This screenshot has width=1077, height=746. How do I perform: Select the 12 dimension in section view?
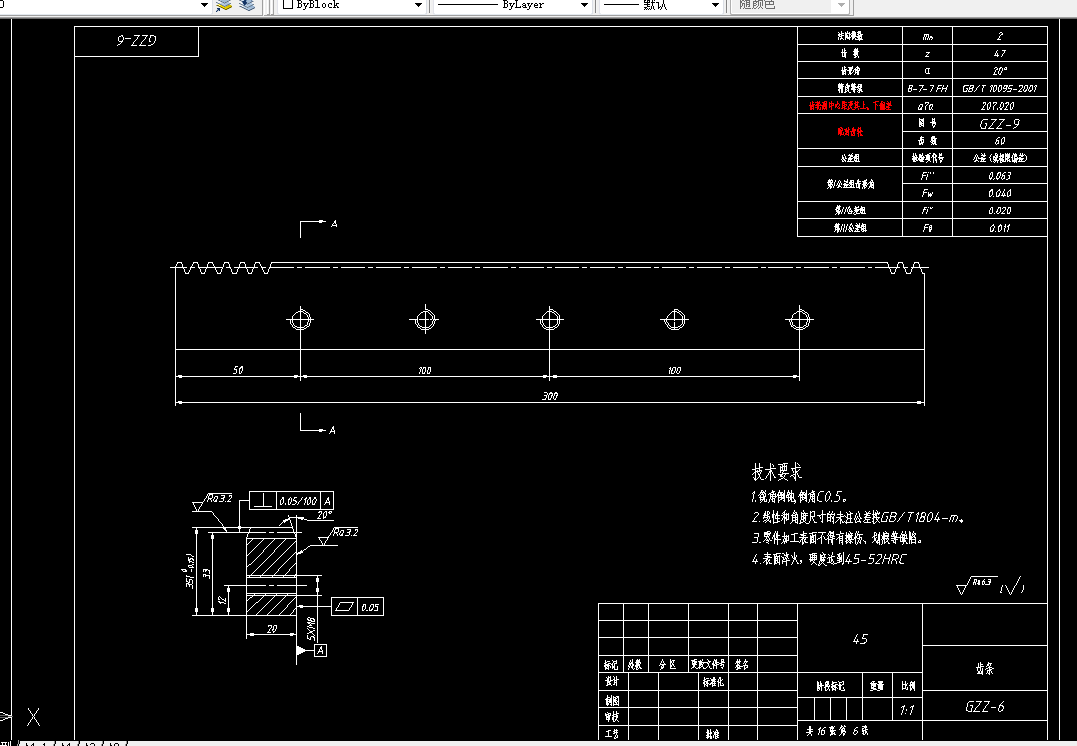point(222,600)
